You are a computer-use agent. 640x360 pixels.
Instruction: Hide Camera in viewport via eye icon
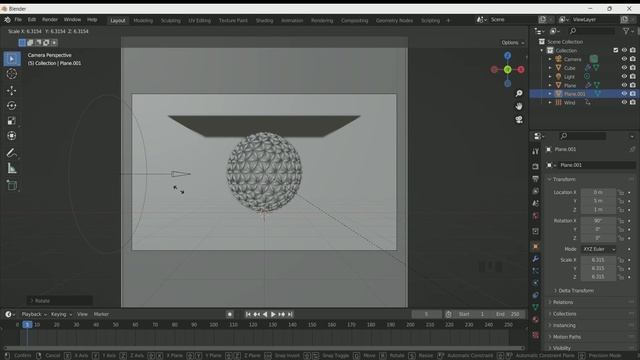(x=624, y=59)
